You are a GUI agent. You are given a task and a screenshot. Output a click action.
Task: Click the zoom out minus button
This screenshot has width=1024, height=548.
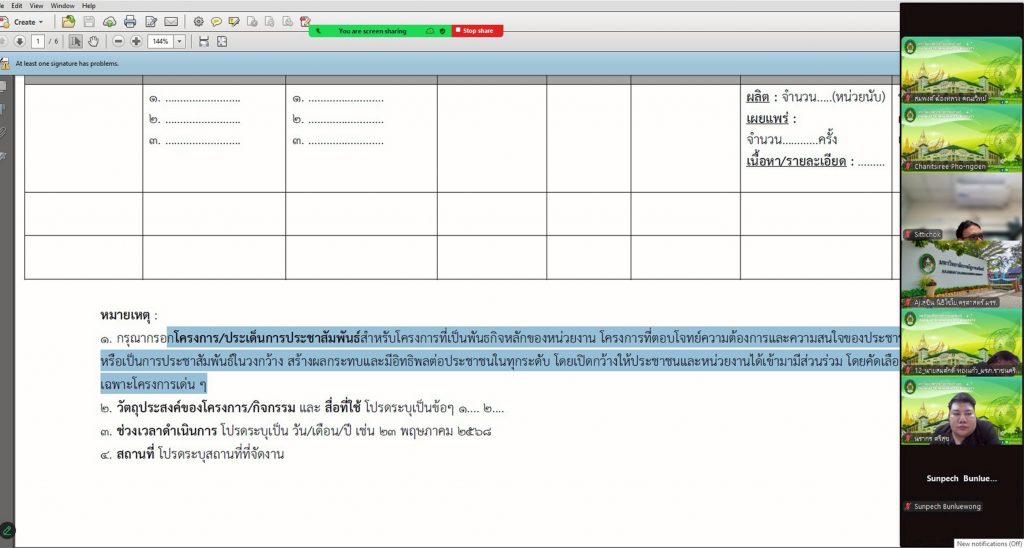point(119,41)
